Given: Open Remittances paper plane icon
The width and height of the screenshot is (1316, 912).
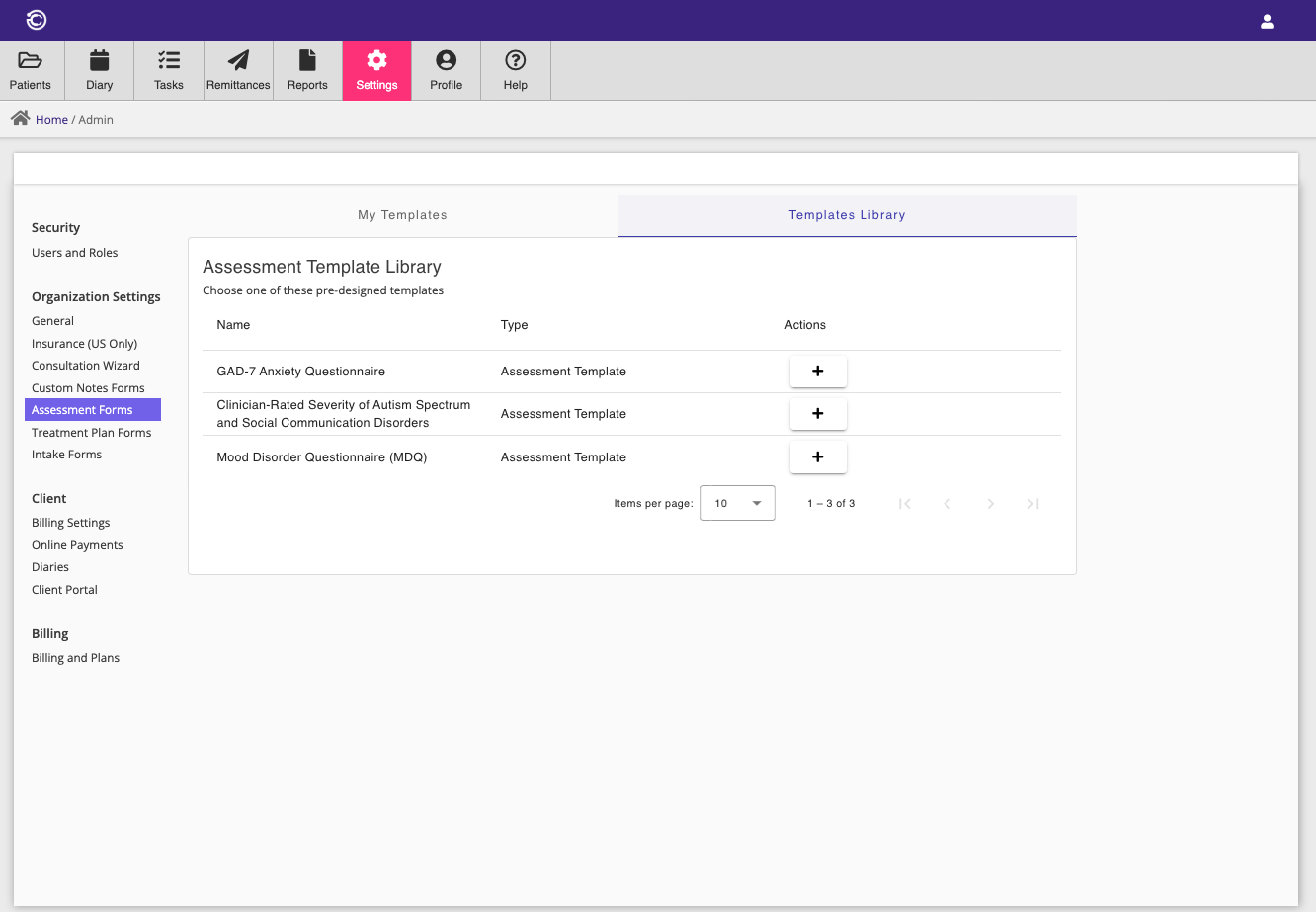Looking at the screenshot, I should click(x=238, y=61).
